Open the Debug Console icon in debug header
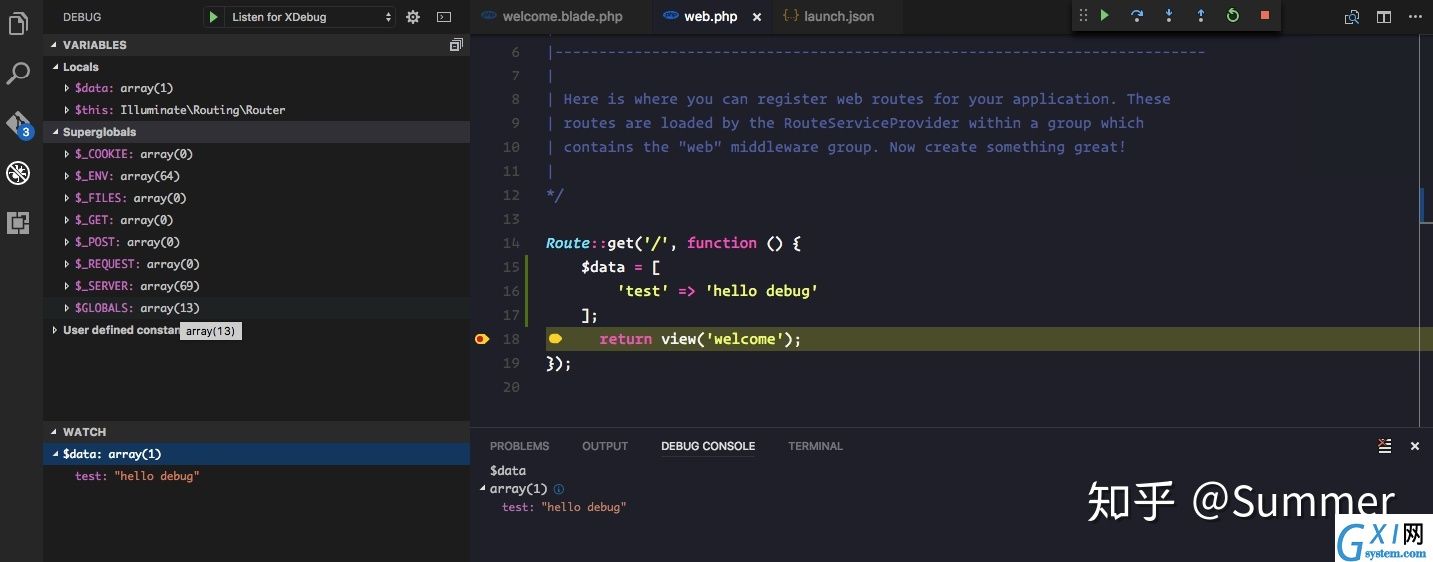This screenshot has width=1433, height=562. click(444, 17)
